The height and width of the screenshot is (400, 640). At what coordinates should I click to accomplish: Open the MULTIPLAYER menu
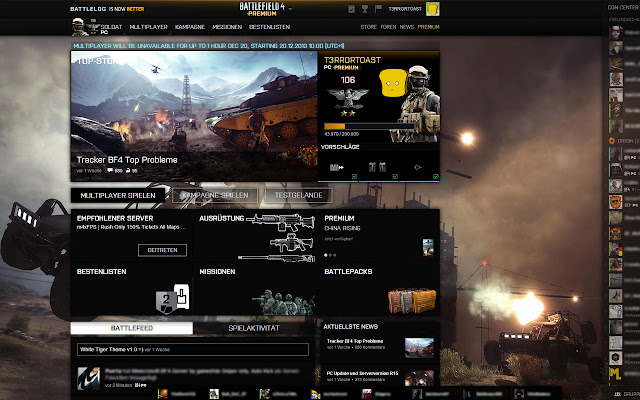[x=149, y=27]
